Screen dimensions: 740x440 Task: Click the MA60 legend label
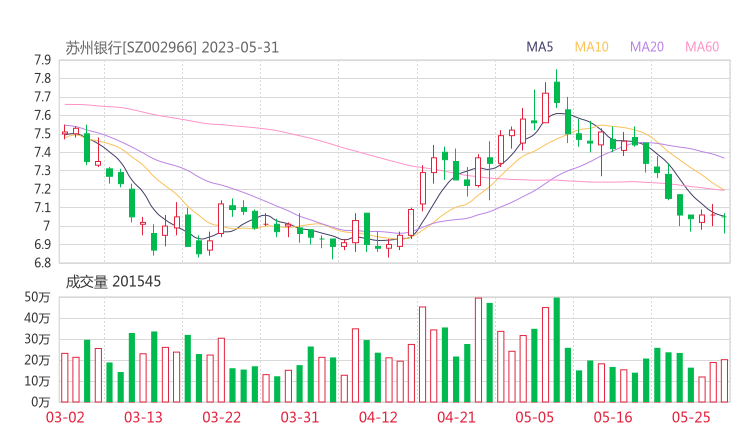(702, 47)
